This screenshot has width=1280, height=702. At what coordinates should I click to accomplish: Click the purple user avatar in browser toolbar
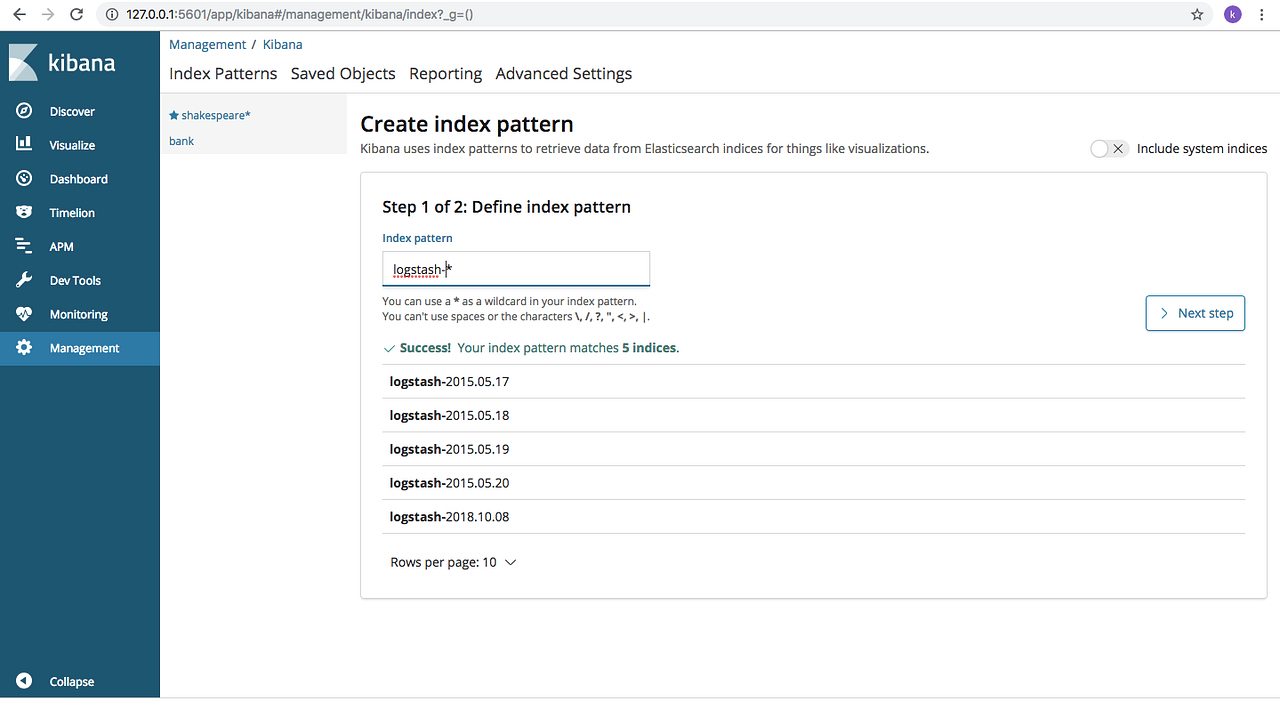1232,14
